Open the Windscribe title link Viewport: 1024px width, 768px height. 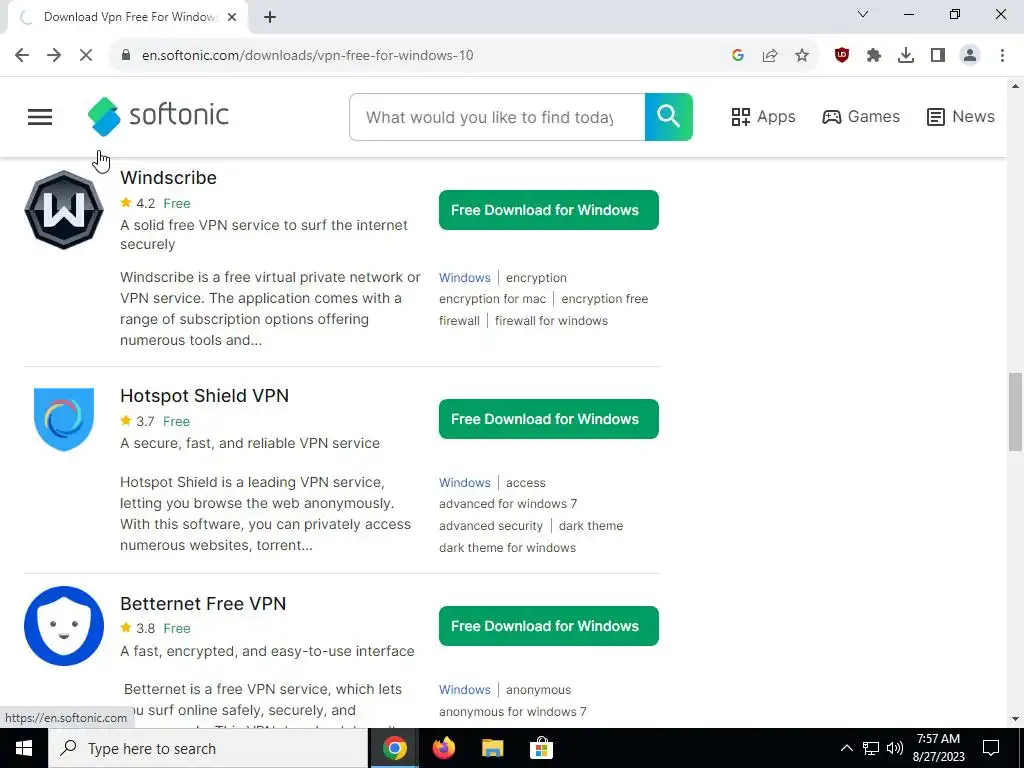click(x=168, y=178)
